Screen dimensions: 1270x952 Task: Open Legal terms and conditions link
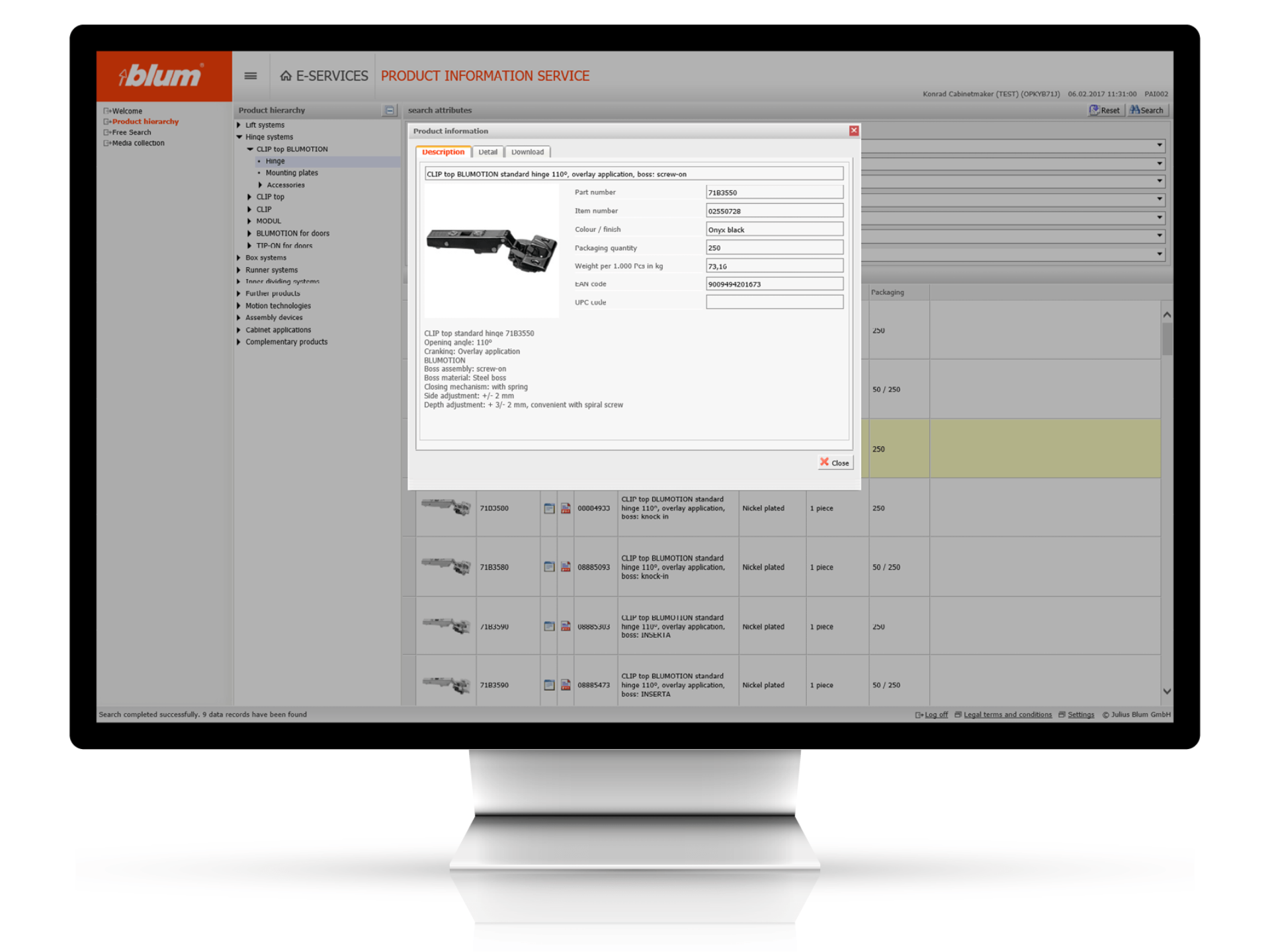tap(1007, 715)
